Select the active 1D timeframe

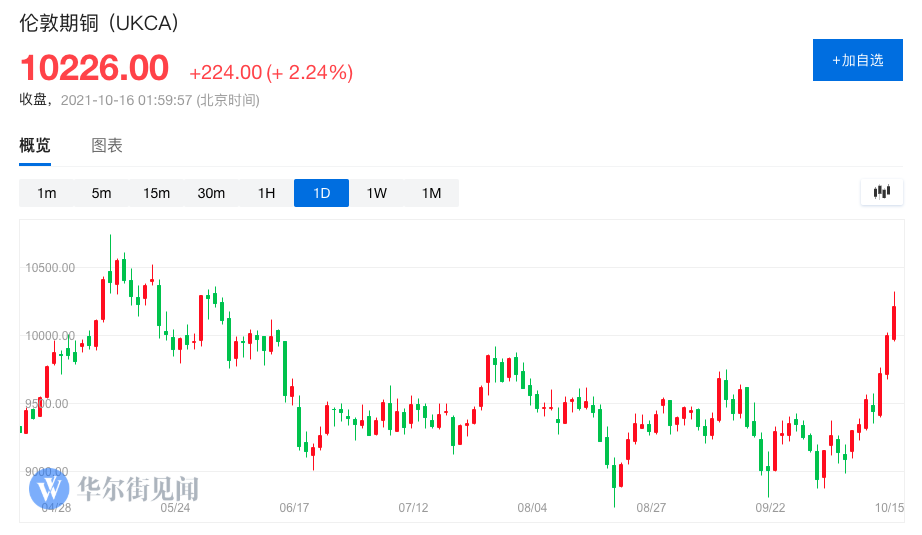[x=322, y=193]
